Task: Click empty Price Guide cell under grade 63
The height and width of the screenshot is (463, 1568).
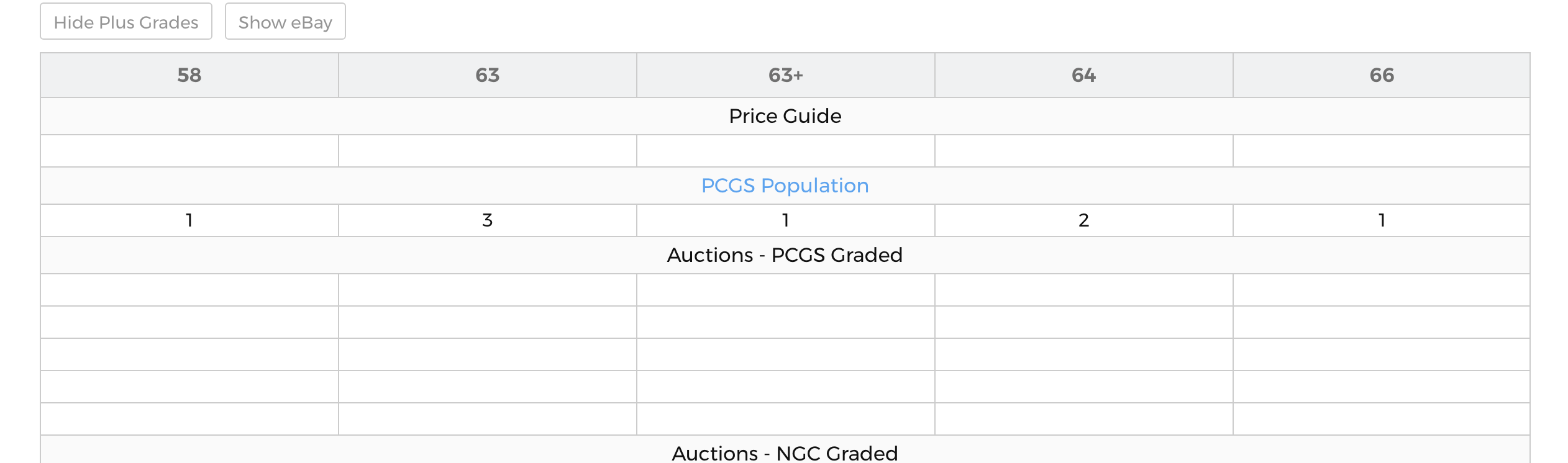Action: click(488, 151)
